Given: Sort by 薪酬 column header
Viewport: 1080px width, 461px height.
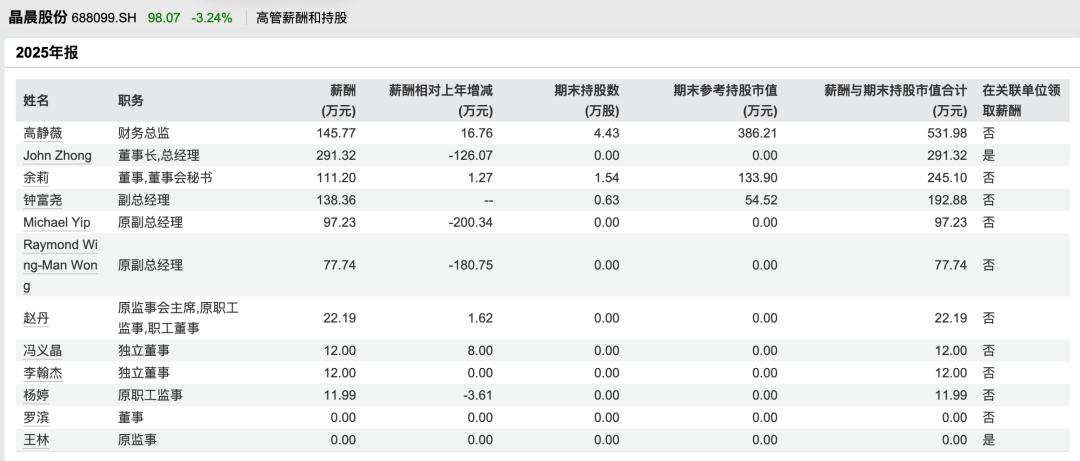Looking at the screenshot, I should point(339,101).
